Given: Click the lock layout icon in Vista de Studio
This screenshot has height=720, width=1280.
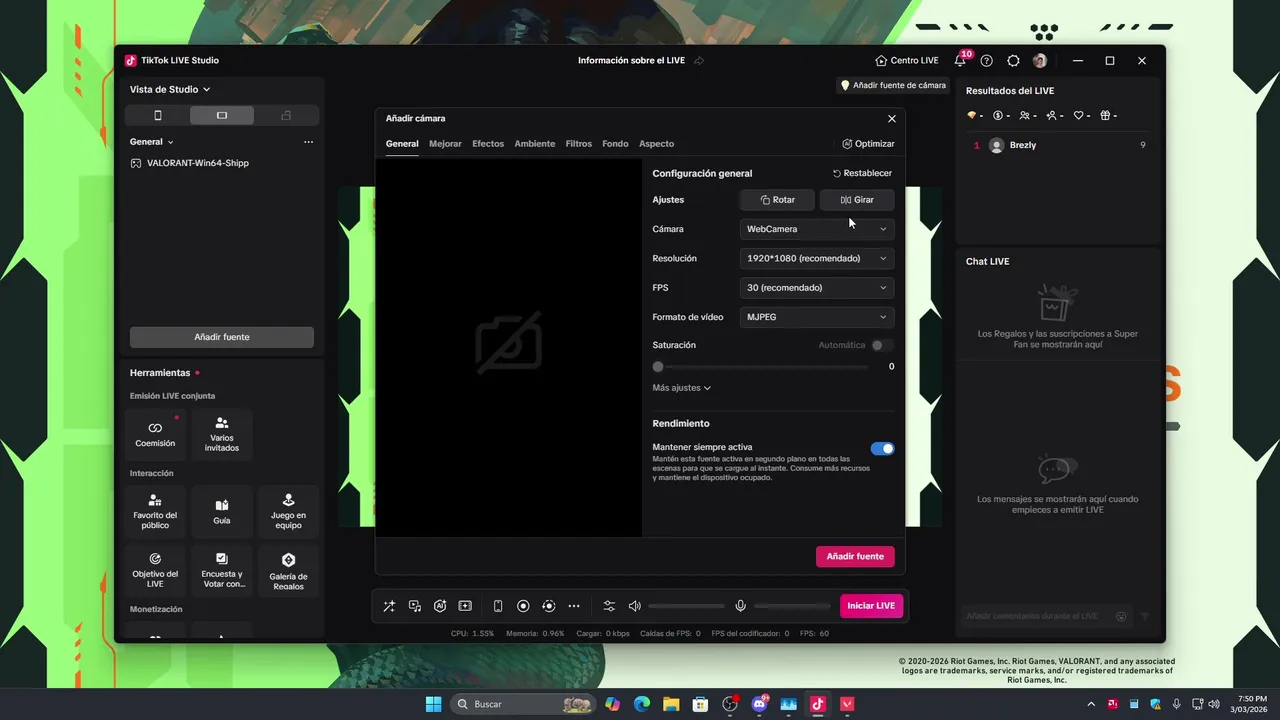Looking at the screenshot, I should click(286, 116).
